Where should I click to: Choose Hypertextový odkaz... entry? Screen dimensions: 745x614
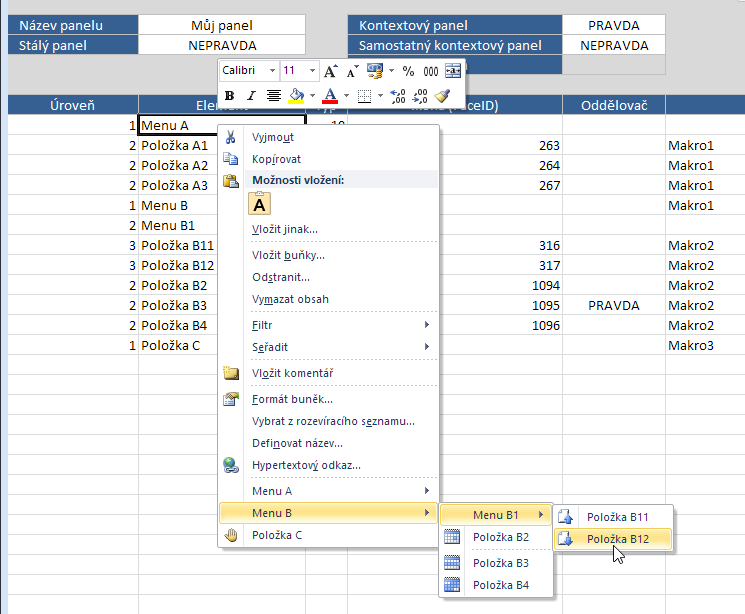(x=328, y=465)
